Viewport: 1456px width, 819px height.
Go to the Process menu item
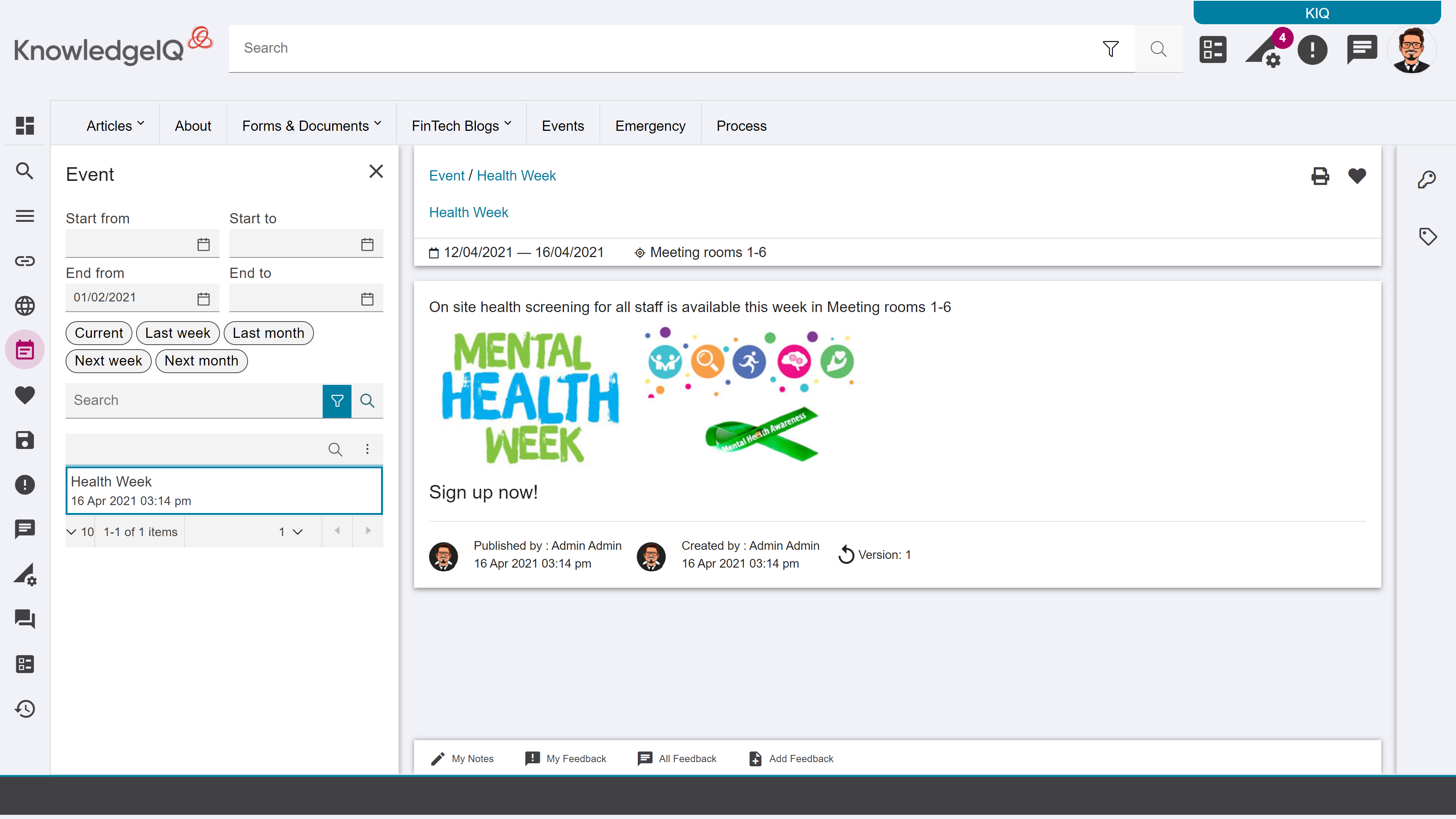(741, 126)
